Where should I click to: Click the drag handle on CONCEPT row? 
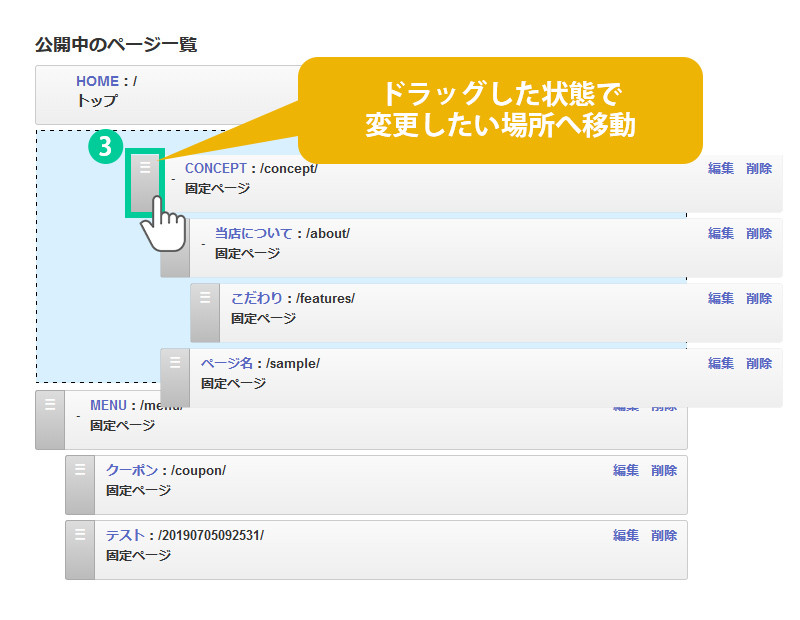145,182
